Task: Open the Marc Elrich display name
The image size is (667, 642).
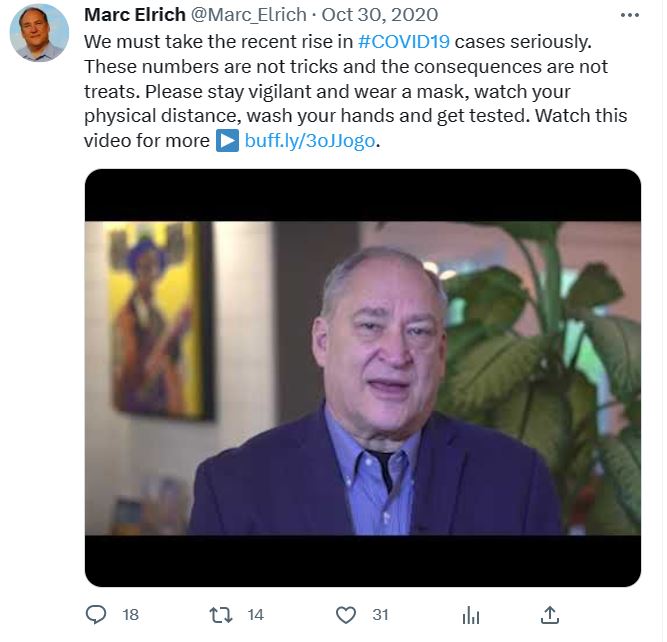Action: (x=136, y=15)
